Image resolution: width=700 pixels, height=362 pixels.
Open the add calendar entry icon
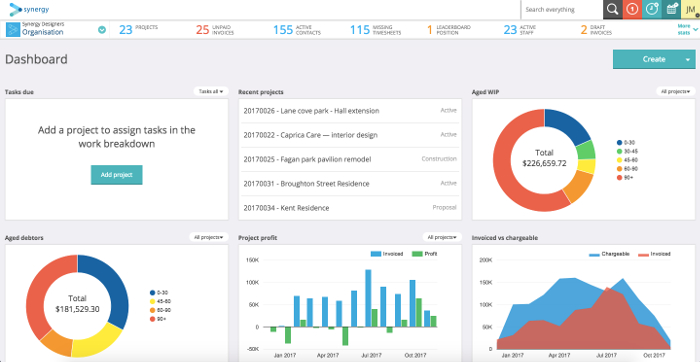coord(671,9)
